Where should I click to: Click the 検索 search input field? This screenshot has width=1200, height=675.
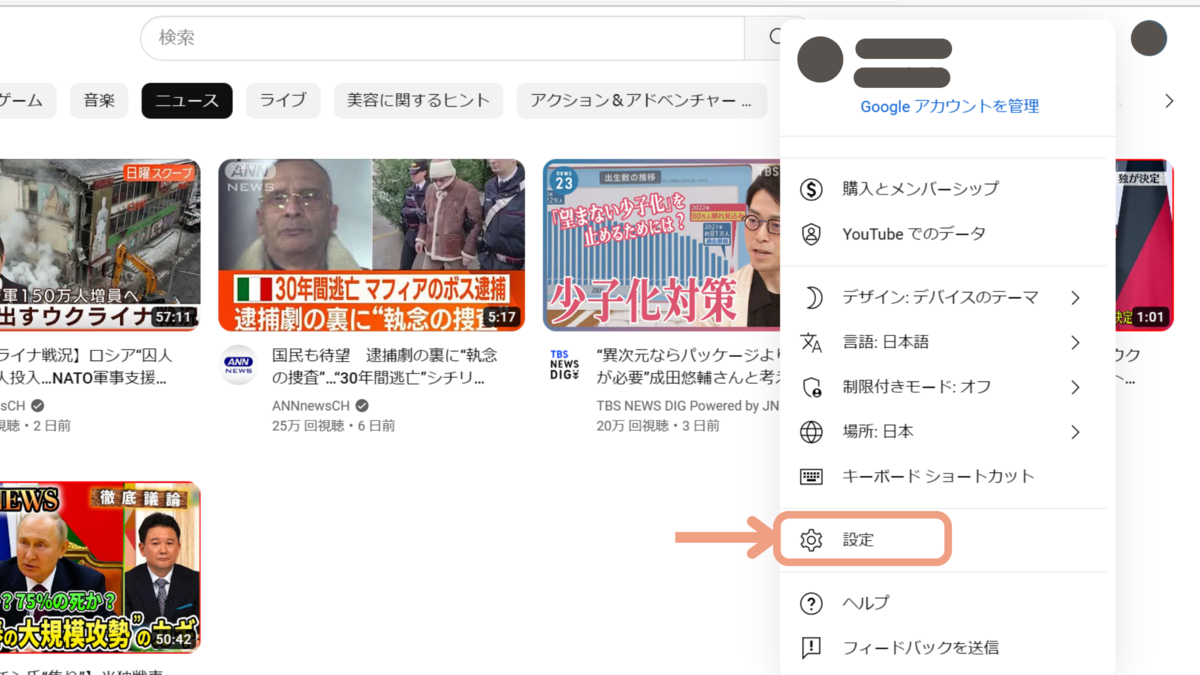tap(443, 38)
